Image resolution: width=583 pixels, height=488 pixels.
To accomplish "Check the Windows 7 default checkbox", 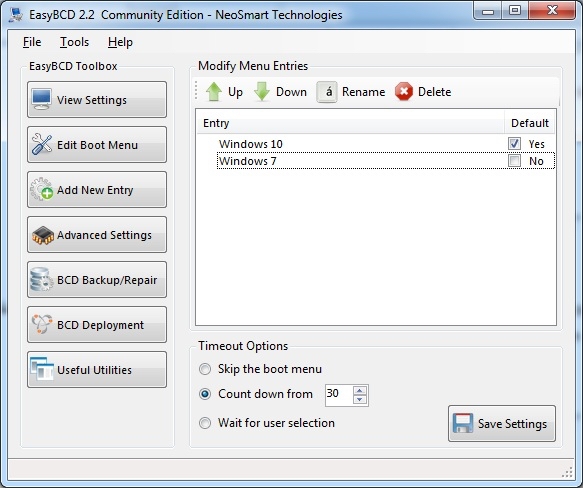I will point(514,161).
